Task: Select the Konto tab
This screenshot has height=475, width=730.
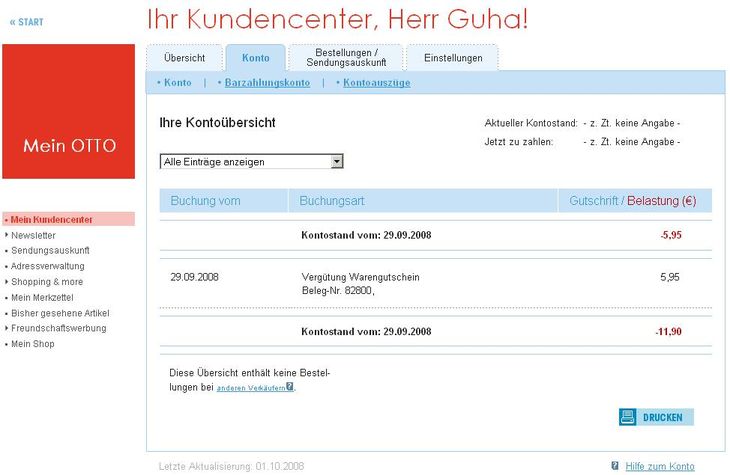Action: tap(255, 58)
